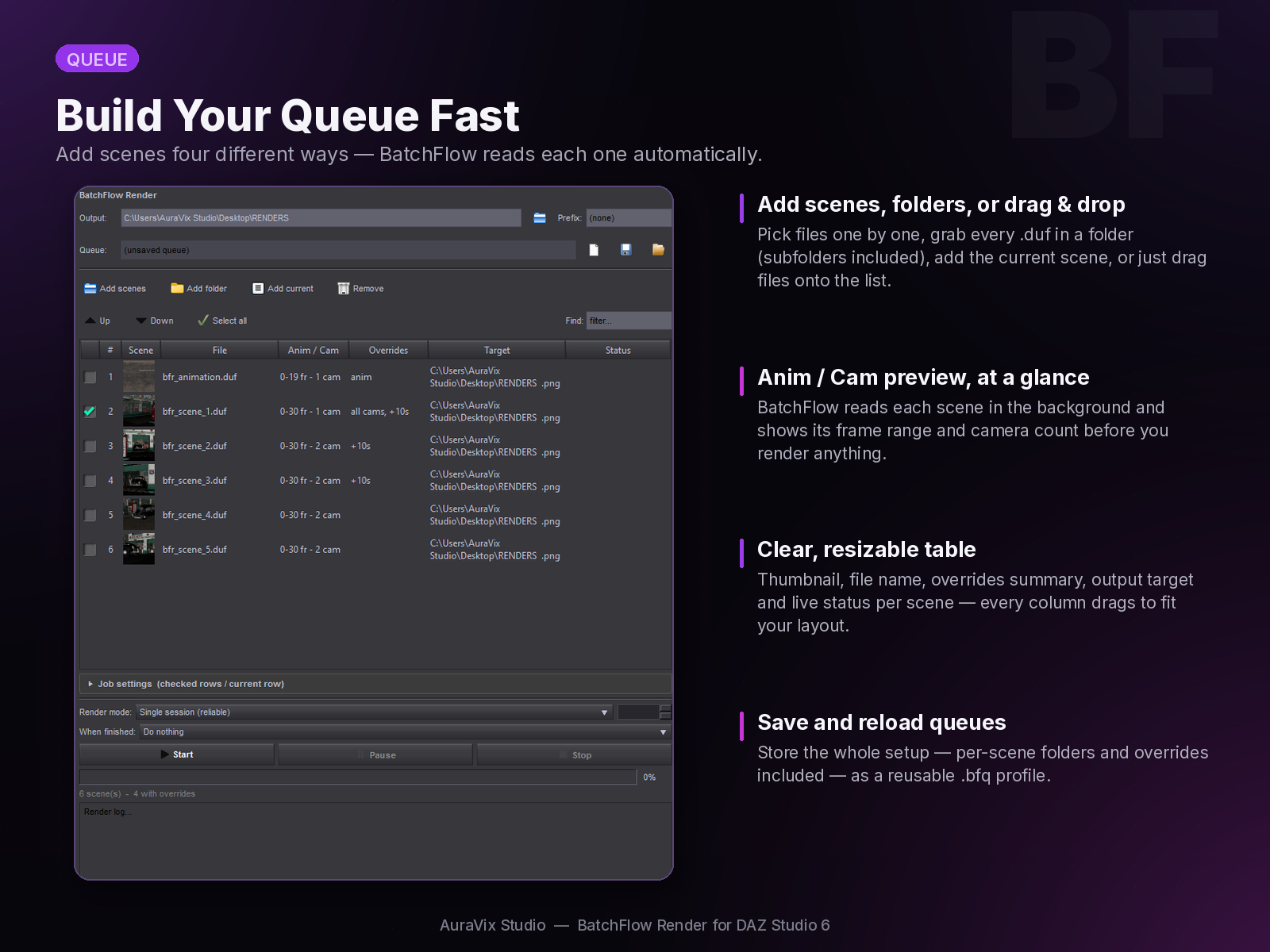Click the Start render button

tap(177, 754)
